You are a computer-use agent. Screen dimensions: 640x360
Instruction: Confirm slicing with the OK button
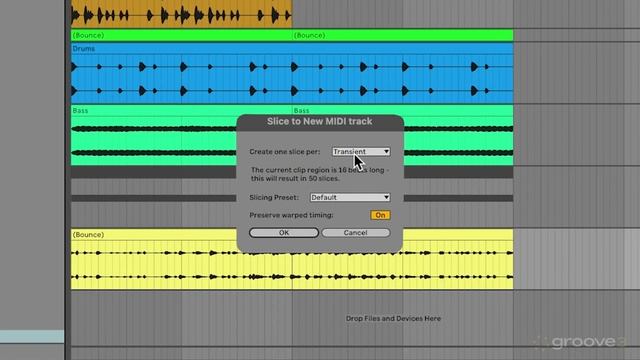click(284, 233)
